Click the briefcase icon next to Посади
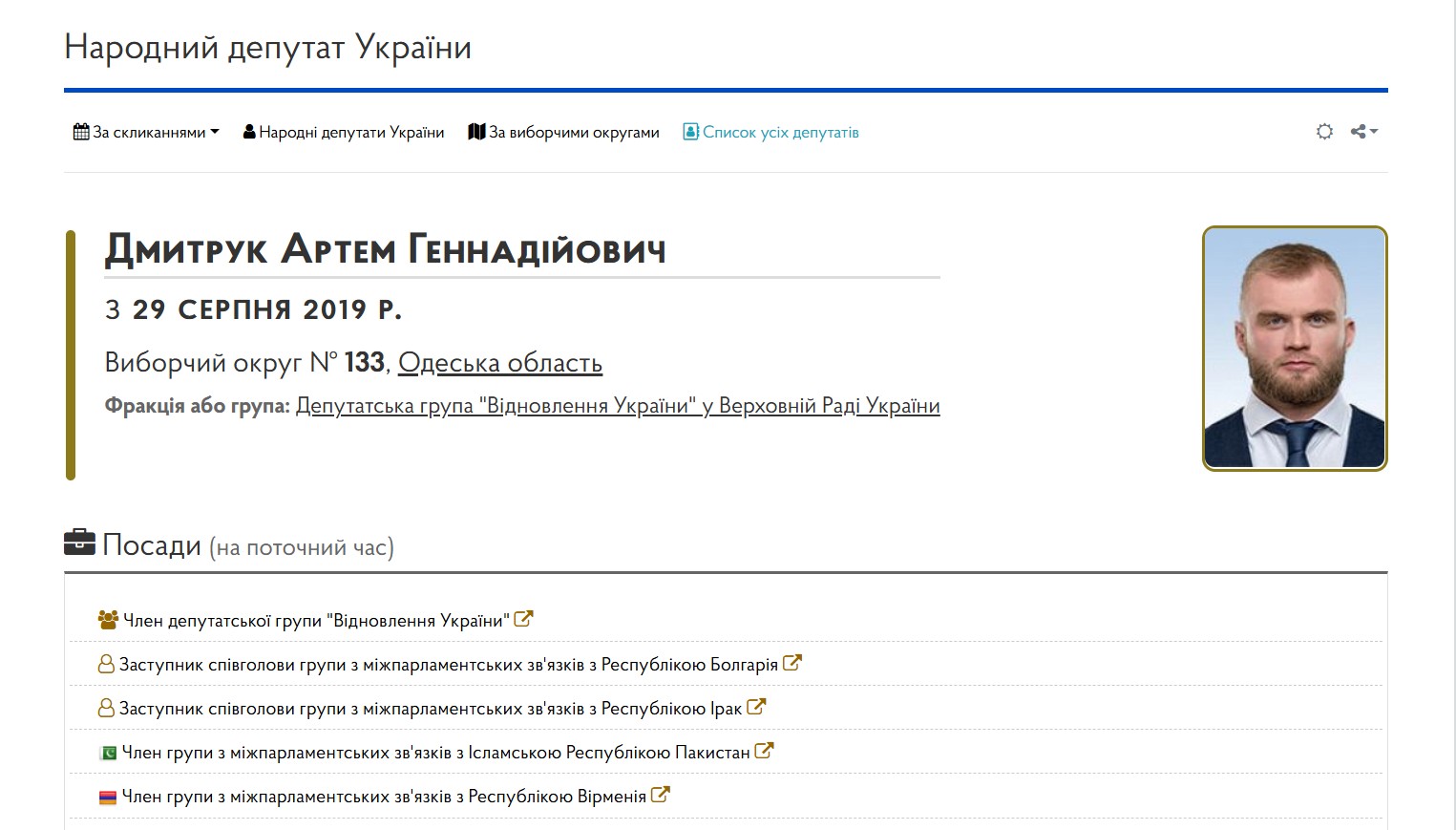This screenshot has width=1456, height=830. click(79, 542)
